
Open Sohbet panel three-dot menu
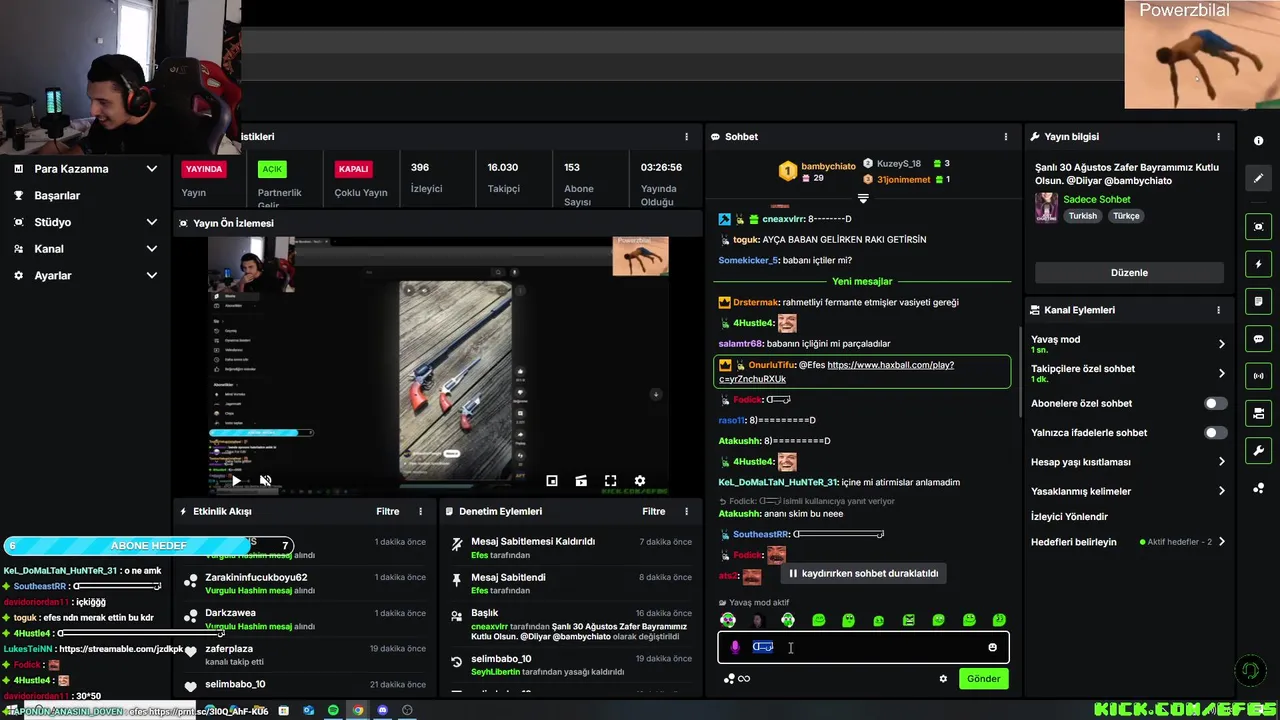(1006, 137)
